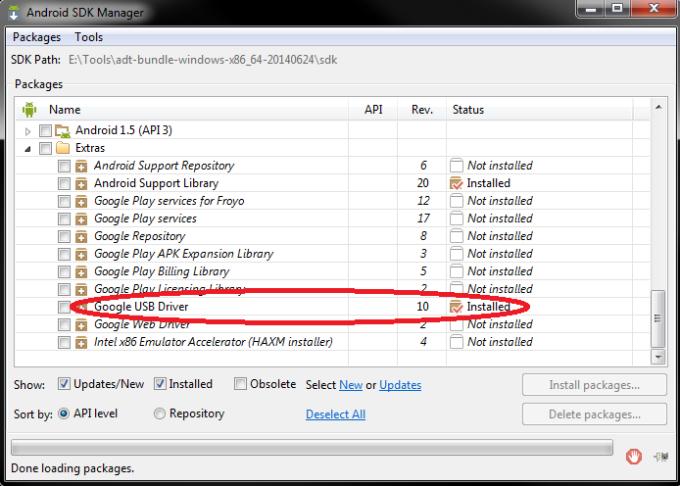The height and width of the screenshot is (486, 680).
Task: Select the Google USB Driver row text
Action: [141, 307]
